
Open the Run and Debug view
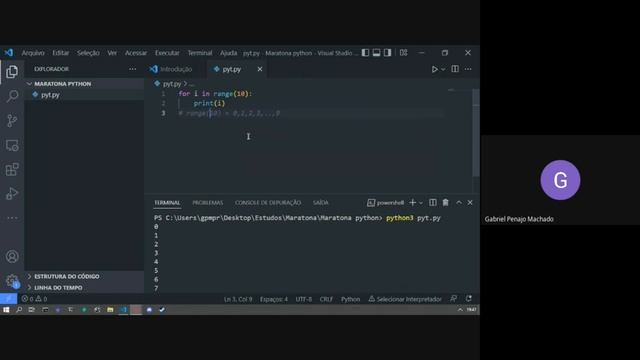click(12, 193)
